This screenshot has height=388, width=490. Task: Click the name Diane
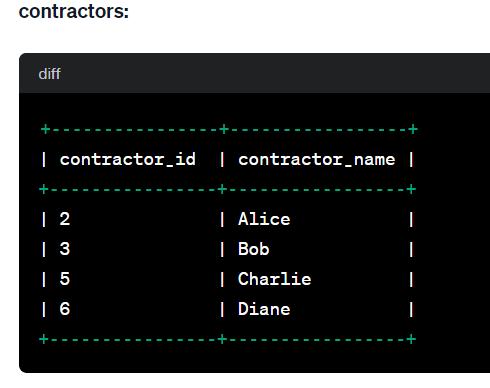pos(264,309)
